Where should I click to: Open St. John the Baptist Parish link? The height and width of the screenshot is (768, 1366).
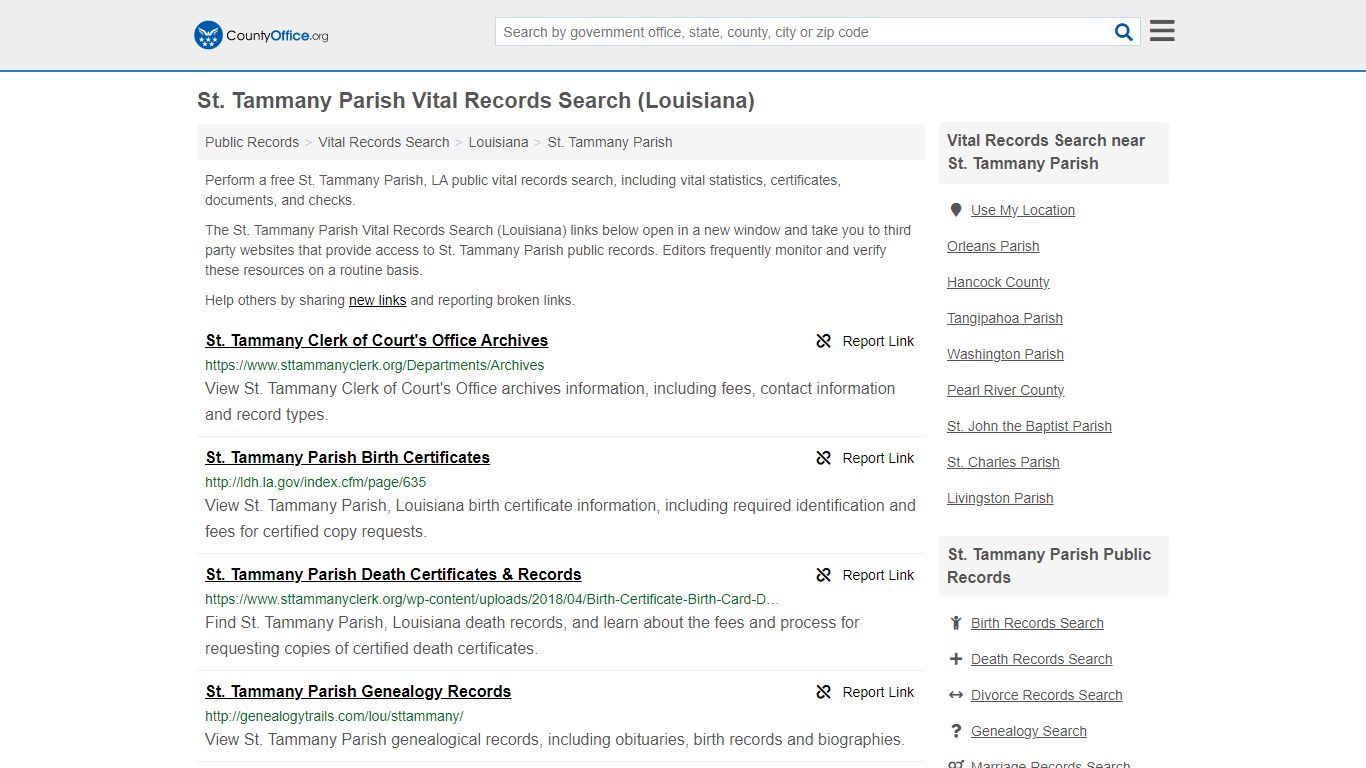1029,426
